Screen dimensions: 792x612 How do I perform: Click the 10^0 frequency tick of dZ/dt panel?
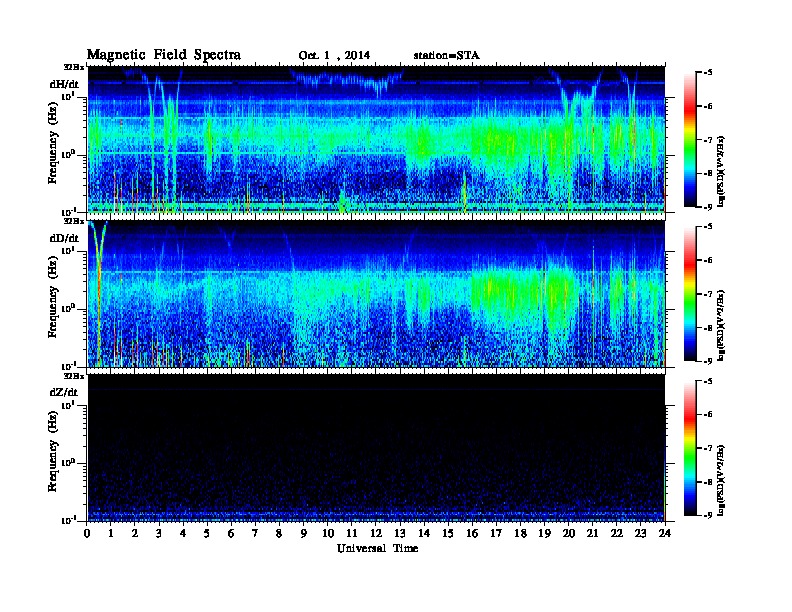68,463
